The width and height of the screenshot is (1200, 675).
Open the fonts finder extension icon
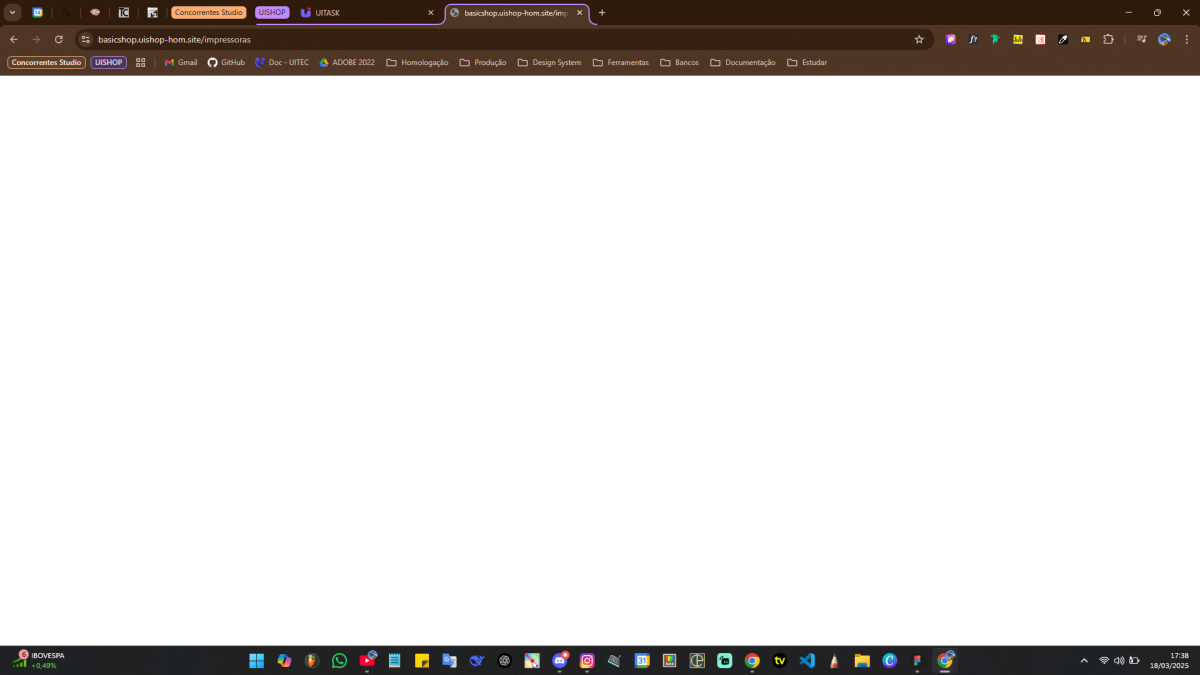[x=973, y=39]
